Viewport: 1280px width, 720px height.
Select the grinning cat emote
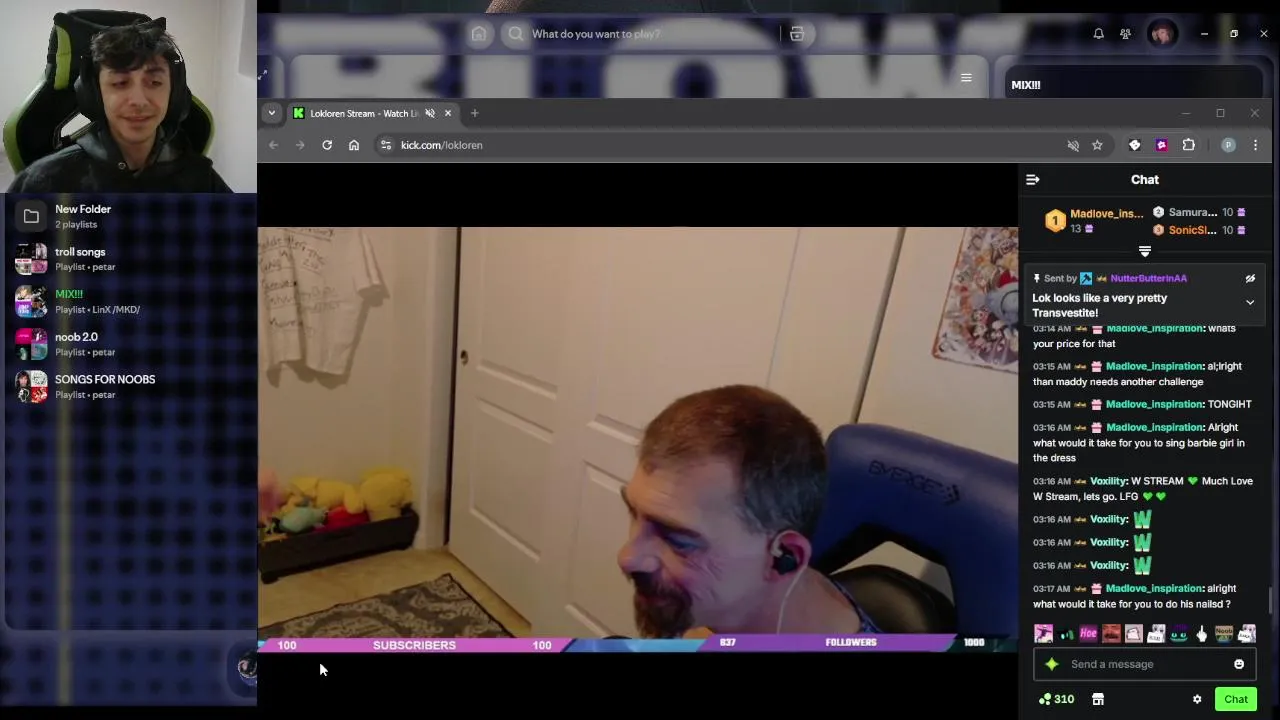[x=1179, y=634]
